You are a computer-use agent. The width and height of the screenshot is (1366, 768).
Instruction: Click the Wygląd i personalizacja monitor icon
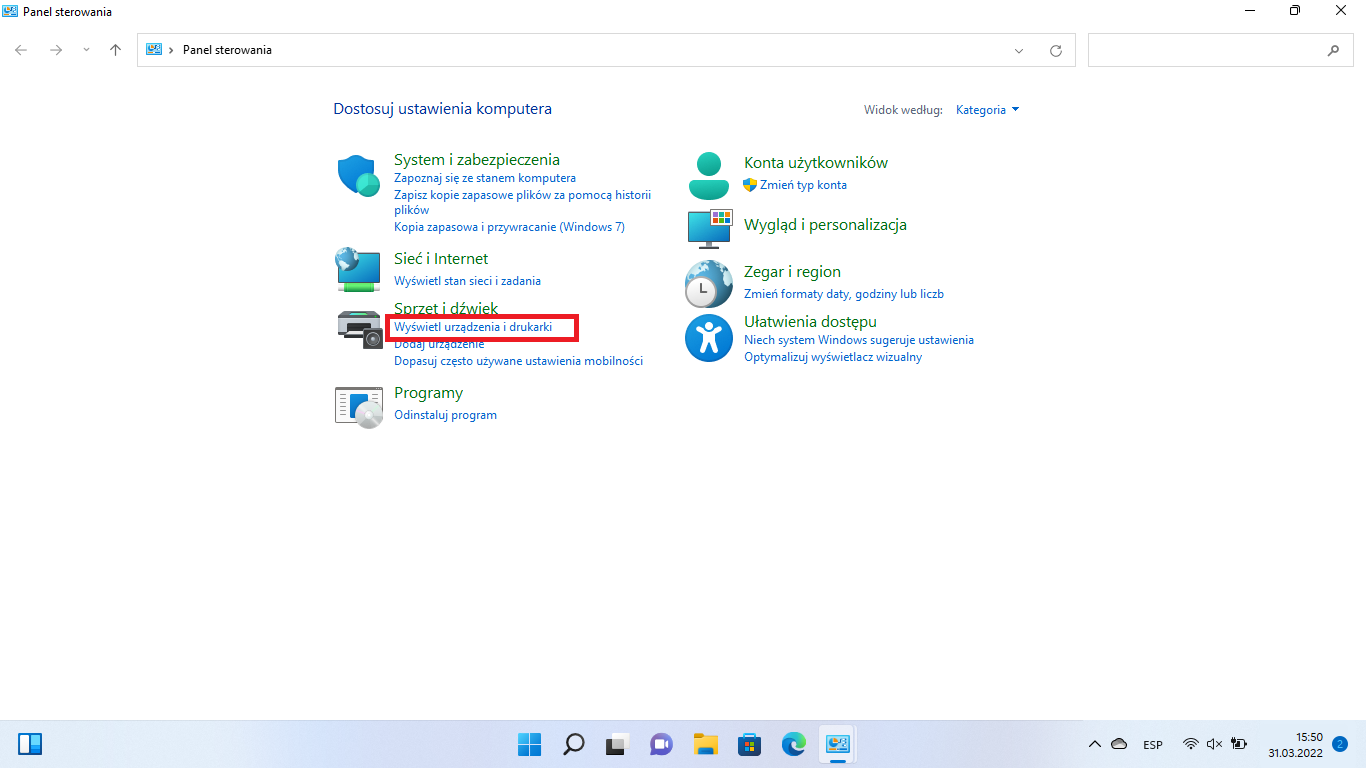709,228
